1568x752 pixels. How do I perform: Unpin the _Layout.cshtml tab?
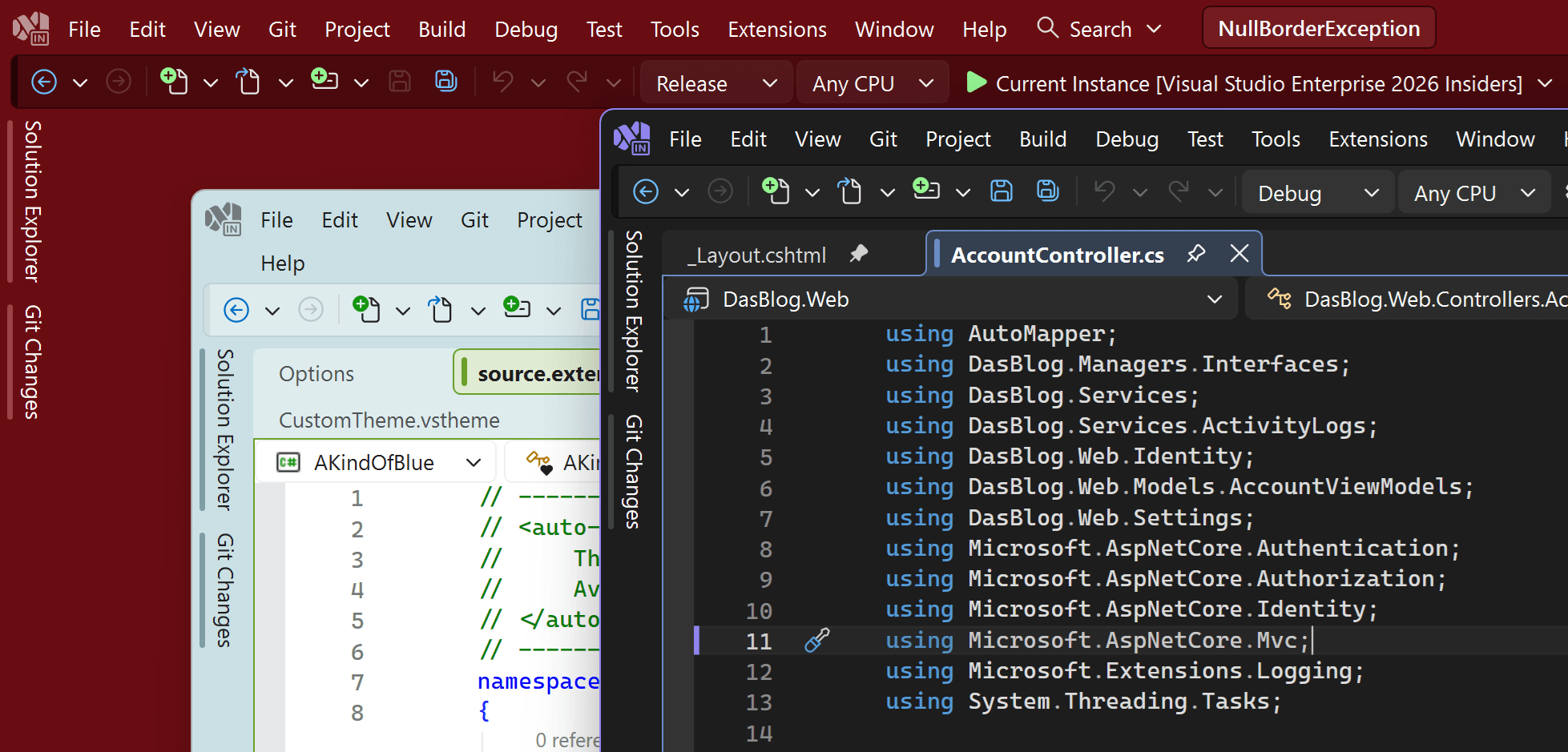click(x=859, y=255)
